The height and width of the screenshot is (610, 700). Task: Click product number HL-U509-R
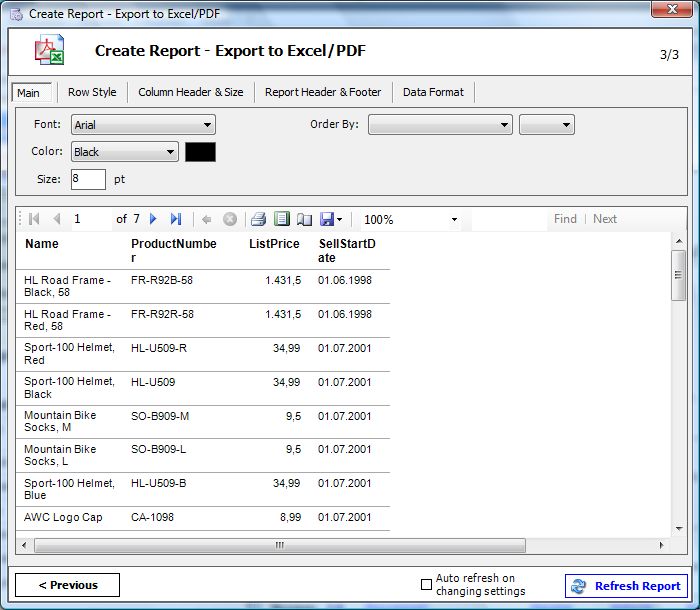pos(159,348)
